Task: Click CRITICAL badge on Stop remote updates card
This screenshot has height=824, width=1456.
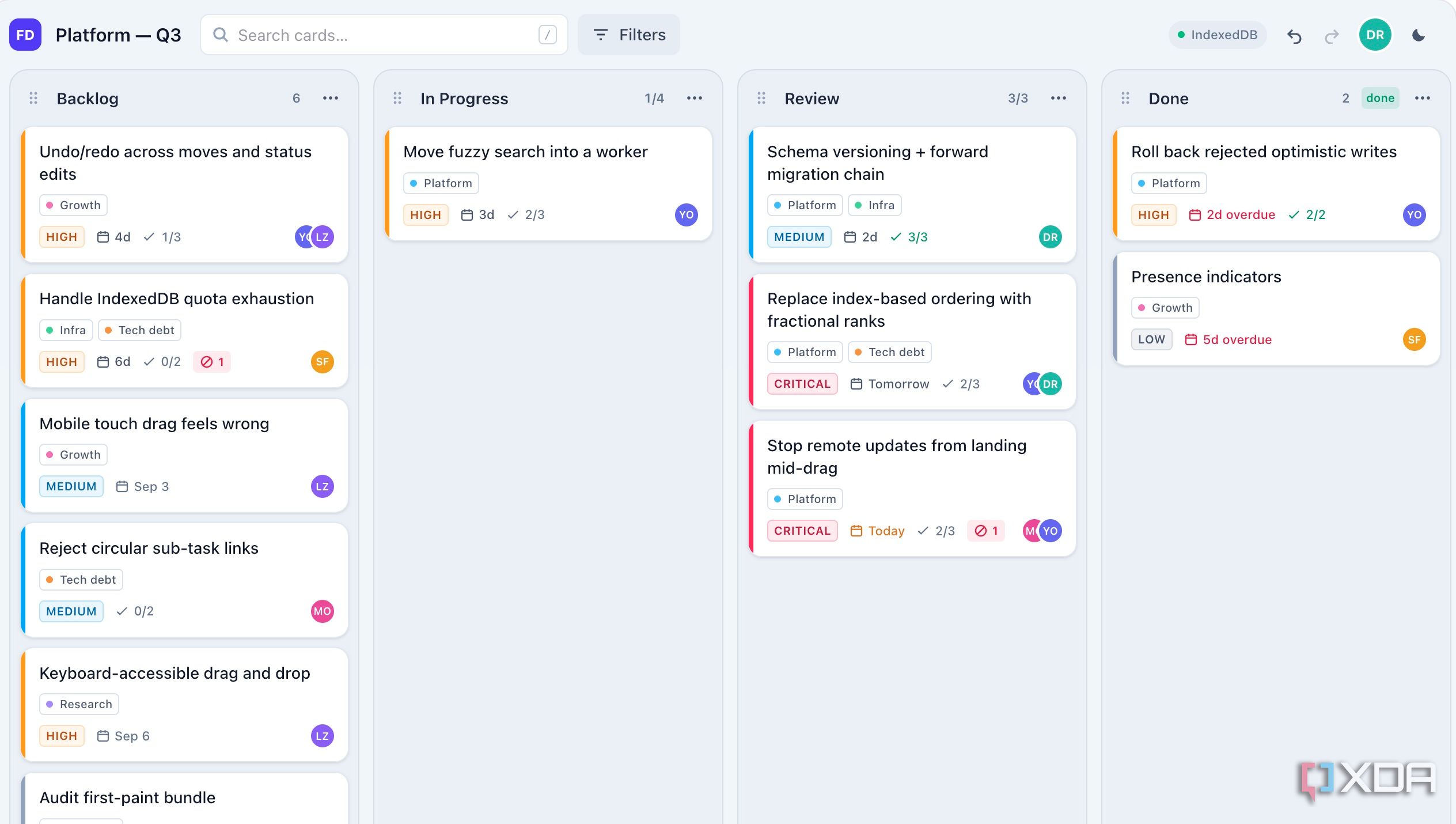Action: [802, 531]
